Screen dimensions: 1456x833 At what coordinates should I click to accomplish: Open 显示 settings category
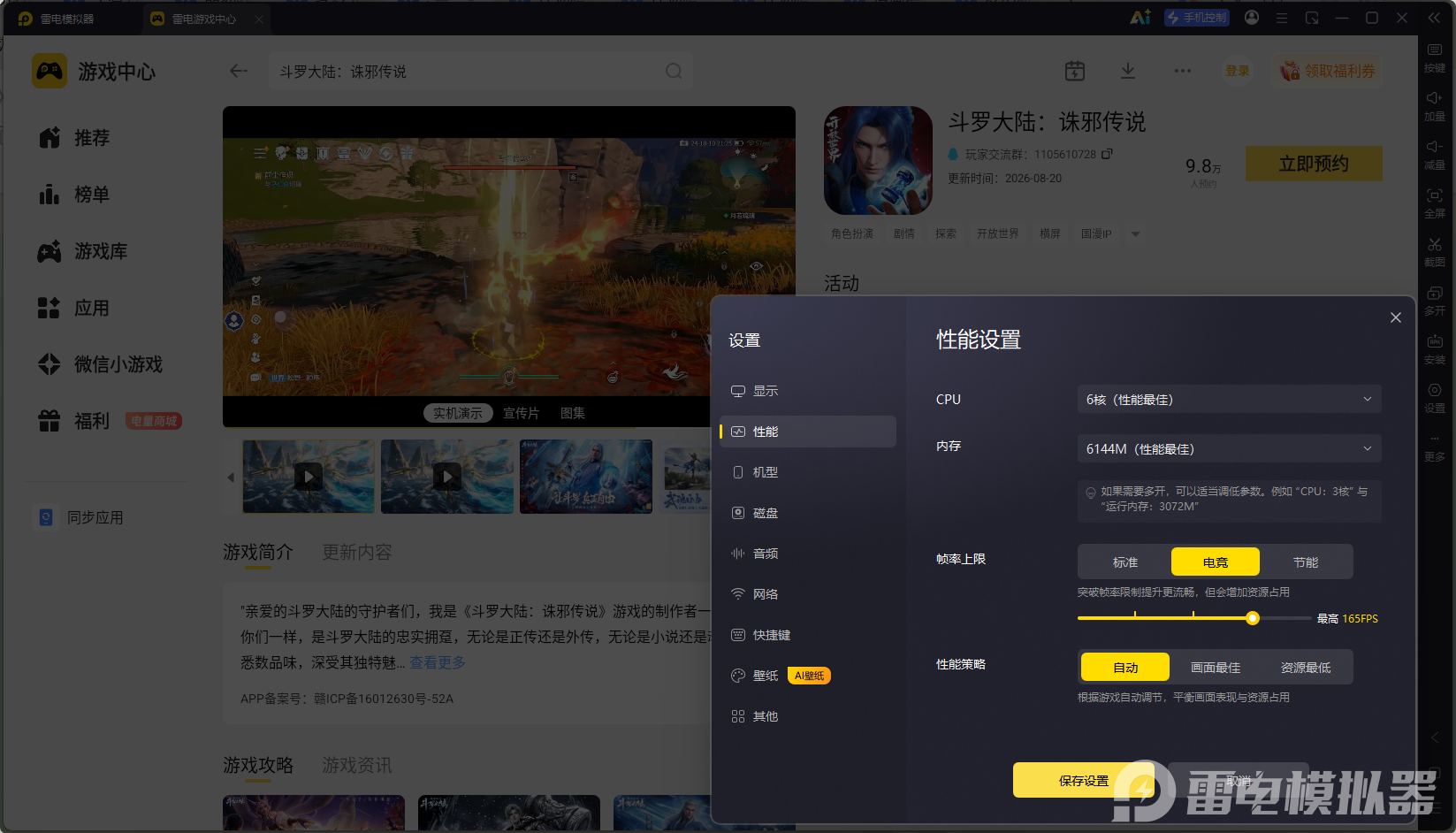(808, 391)
